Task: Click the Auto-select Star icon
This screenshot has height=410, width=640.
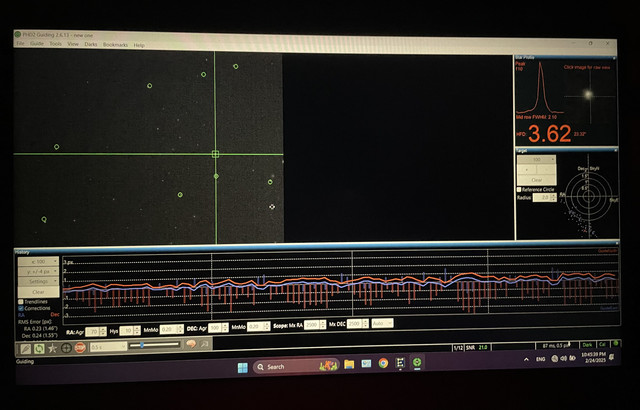Action: 53,348
